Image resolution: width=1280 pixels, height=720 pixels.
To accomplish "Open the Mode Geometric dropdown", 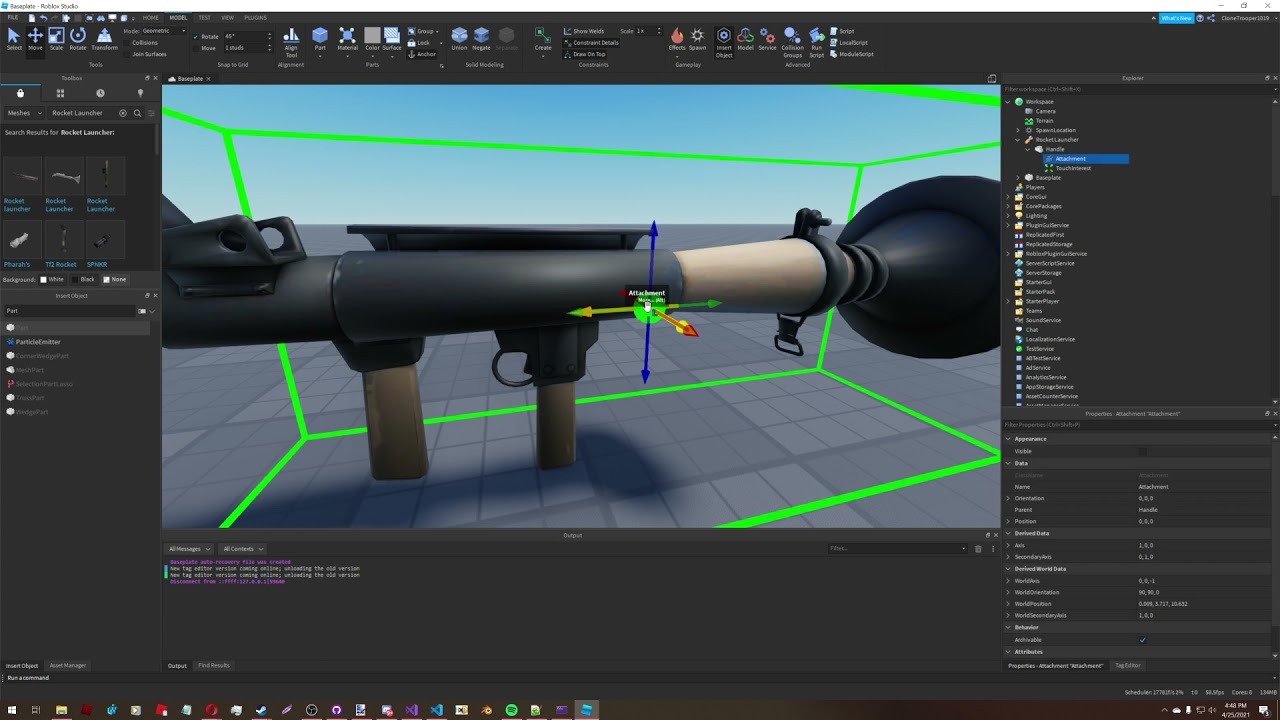I will (x=164, y=31).
